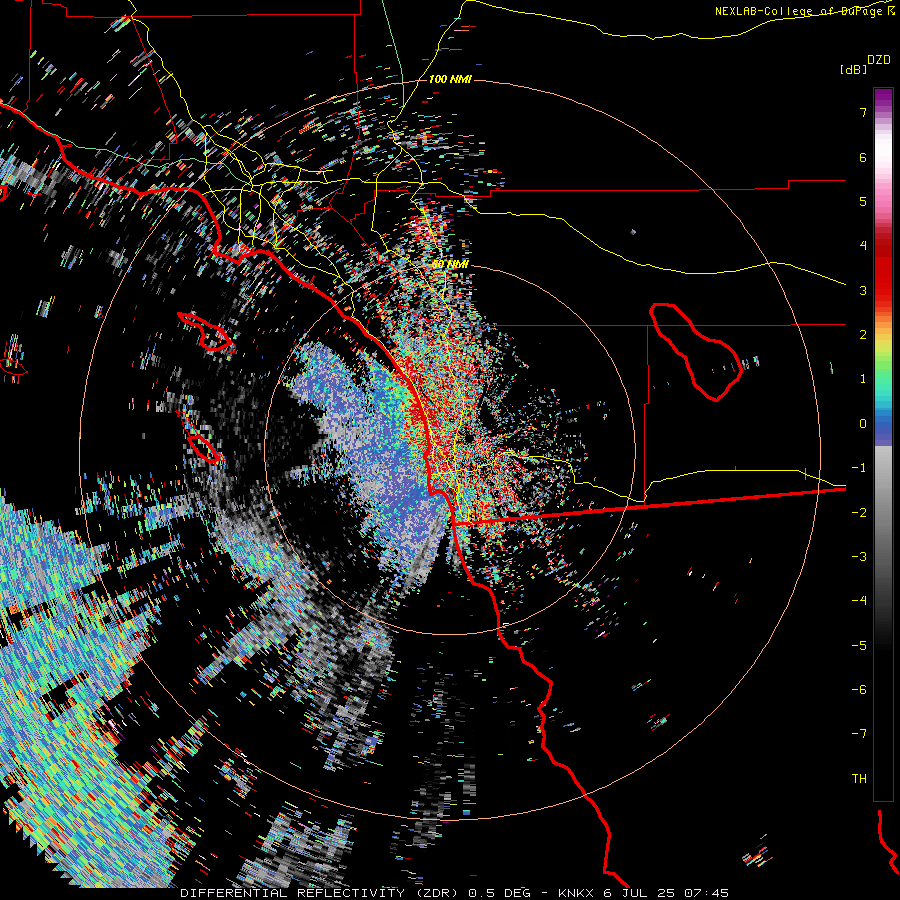Viewport: 900px width, 900px height.
Task: Select the 5 dB scale label
Action: 863,201
